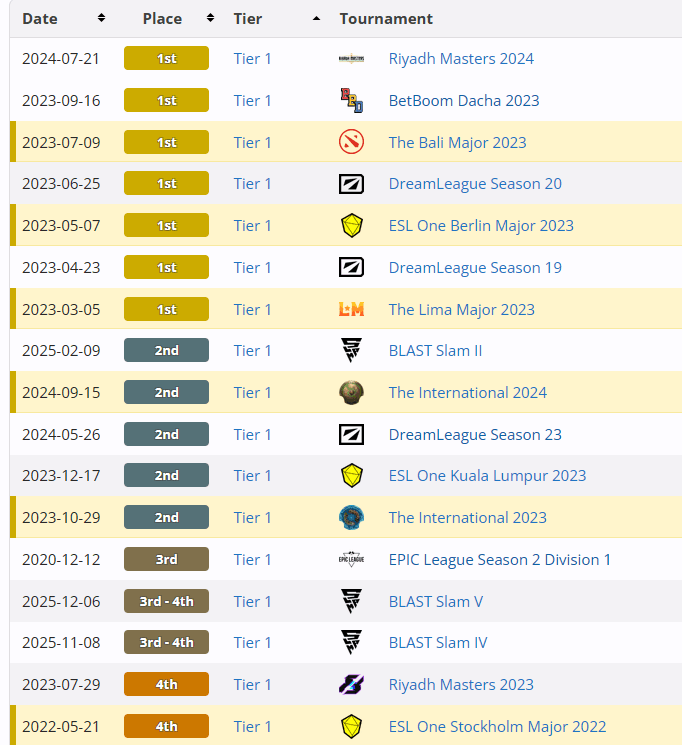
Task: Click Tier 1 link in BLAST Slam V row
Action: click(x=252, y=602)
